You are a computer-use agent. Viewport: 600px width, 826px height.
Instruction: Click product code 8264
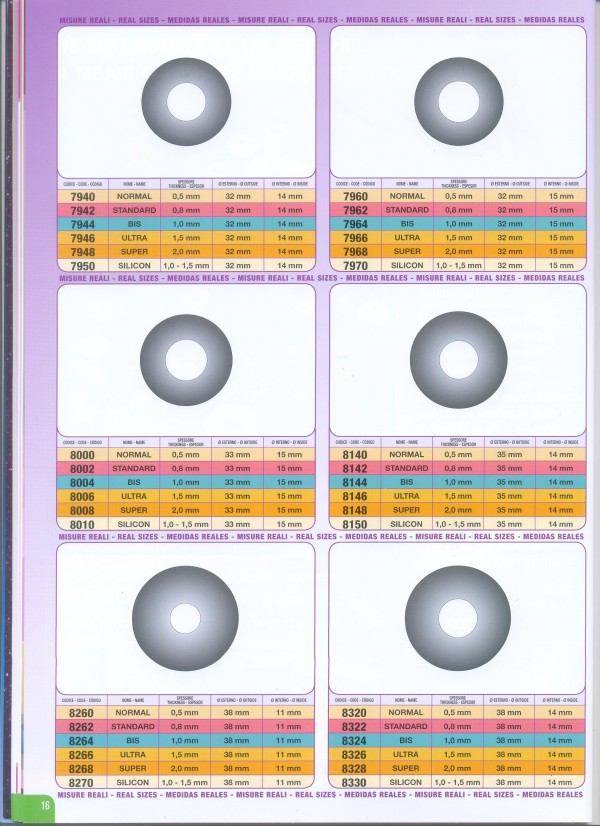[x=81, y=741]
